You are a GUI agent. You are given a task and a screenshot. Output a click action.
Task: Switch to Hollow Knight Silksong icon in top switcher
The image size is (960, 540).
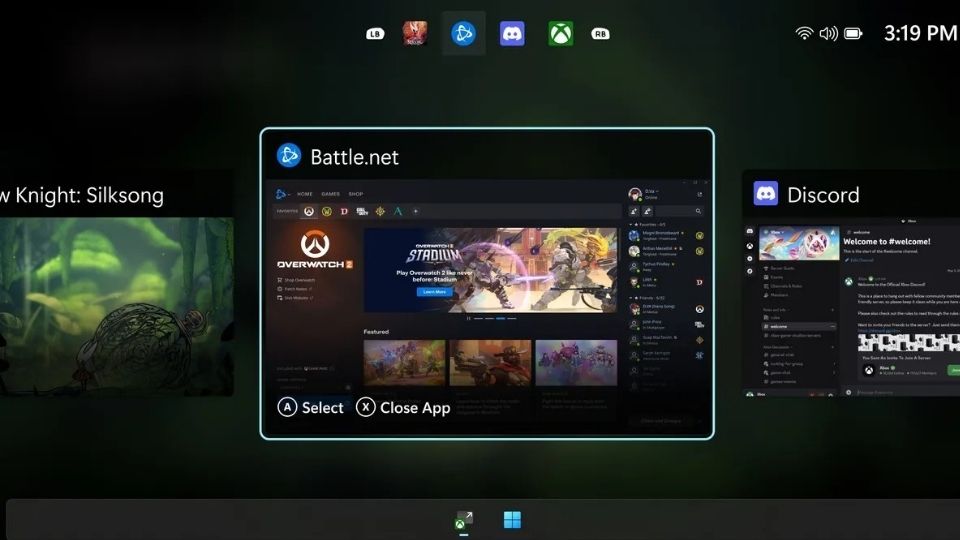pos(414,33)
